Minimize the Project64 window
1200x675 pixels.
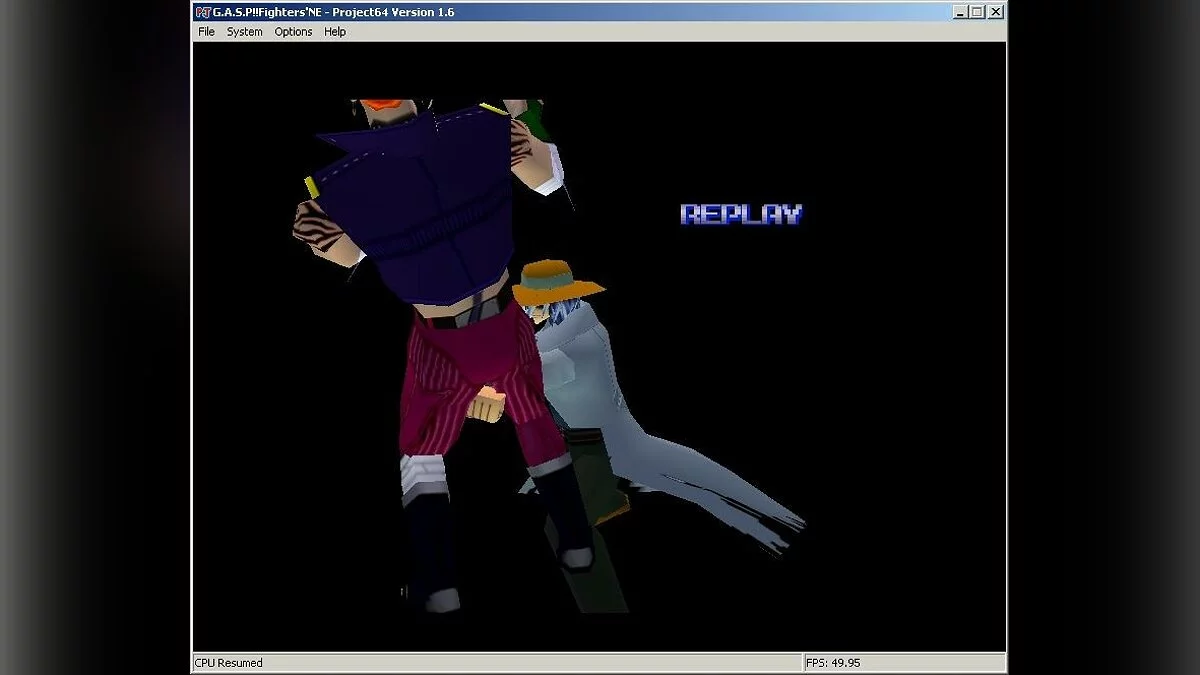pos(960,12)
